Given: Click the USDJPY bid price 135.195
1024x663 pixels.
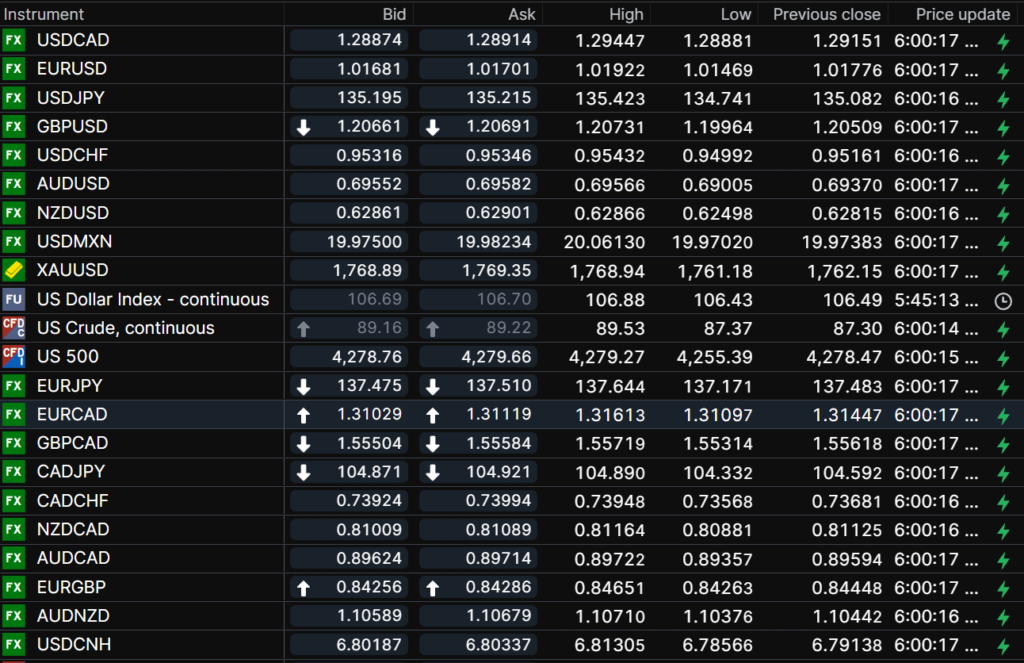Looking at the screenshot, I should point(371,98).
